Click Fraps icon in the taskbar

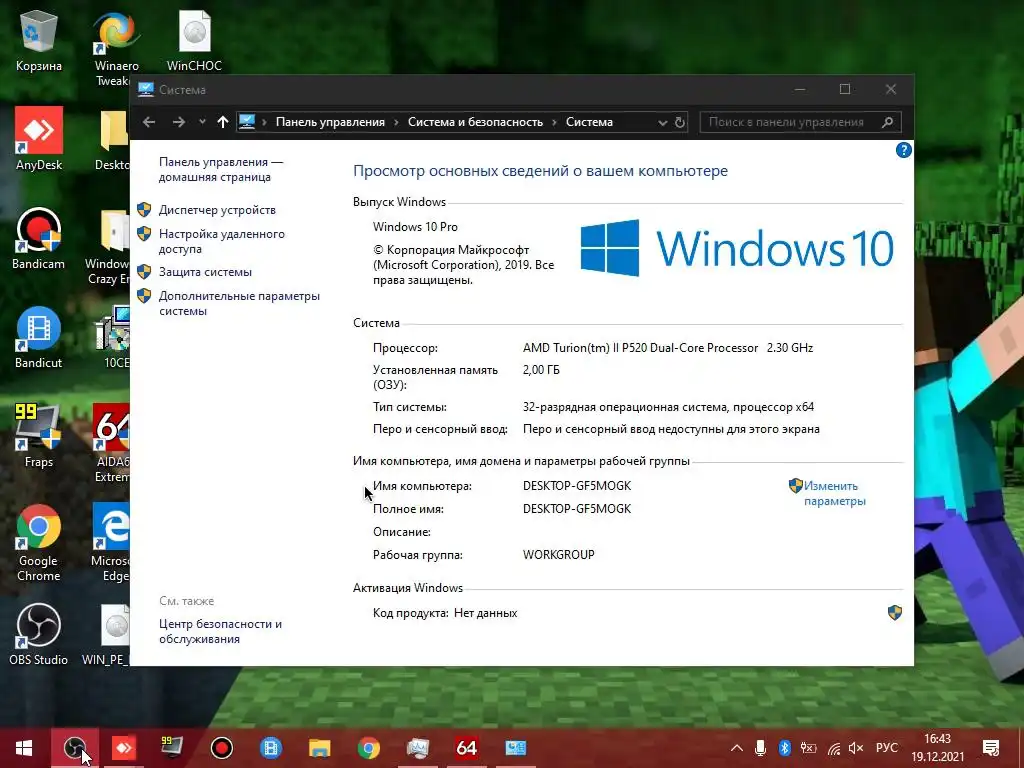[x=172, y=748]
